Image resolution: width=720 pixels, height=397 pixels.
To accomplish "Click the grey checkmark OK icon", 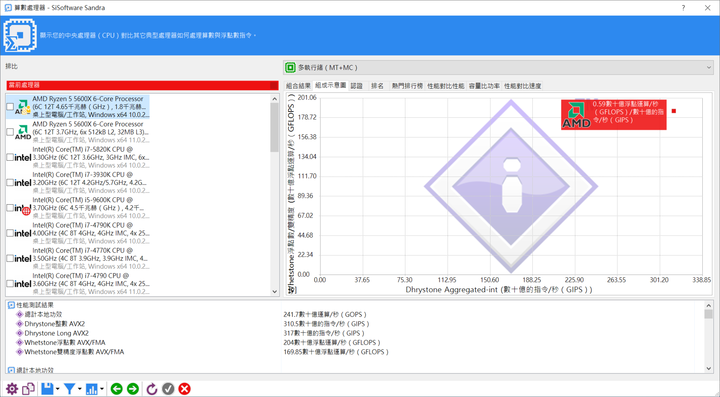I will [168, 389].
